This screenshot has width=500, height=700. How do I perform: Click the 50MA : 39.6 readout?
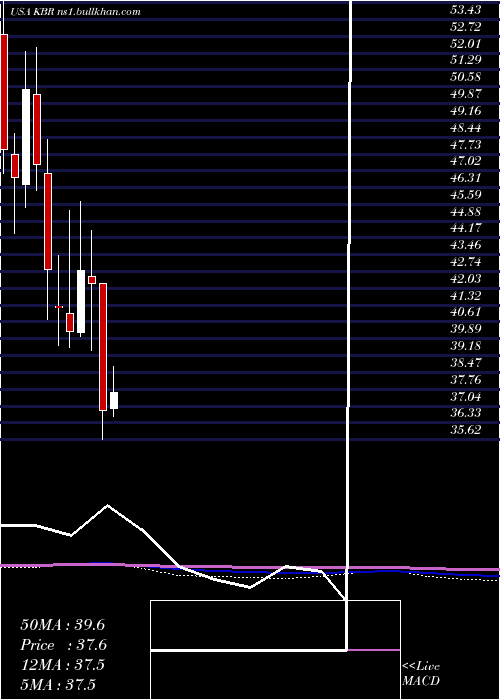62,625
